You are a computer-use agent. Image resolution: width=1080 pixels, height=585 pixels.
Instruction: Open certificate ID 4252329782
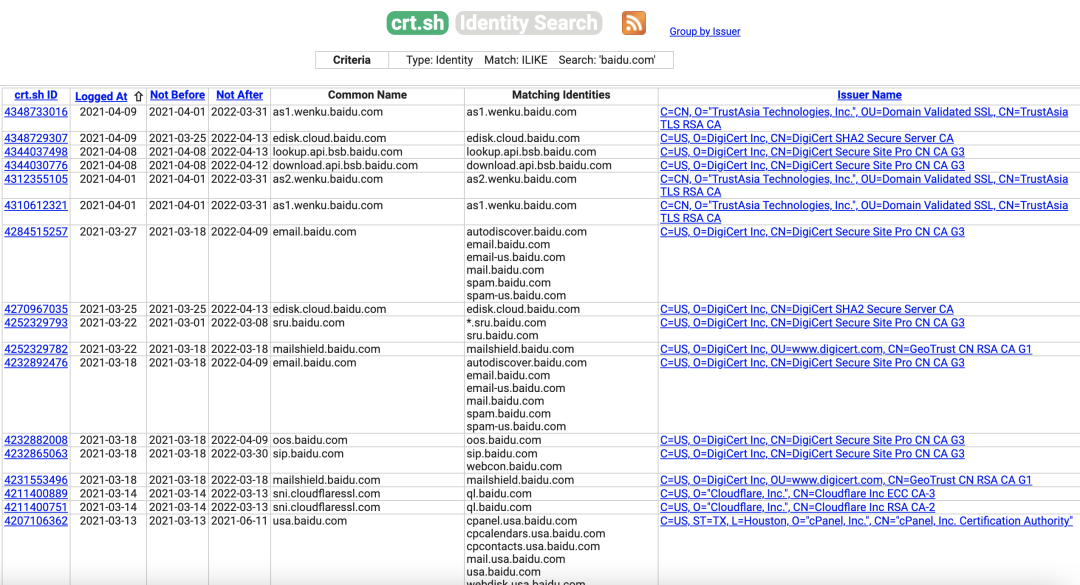[36, 349]
